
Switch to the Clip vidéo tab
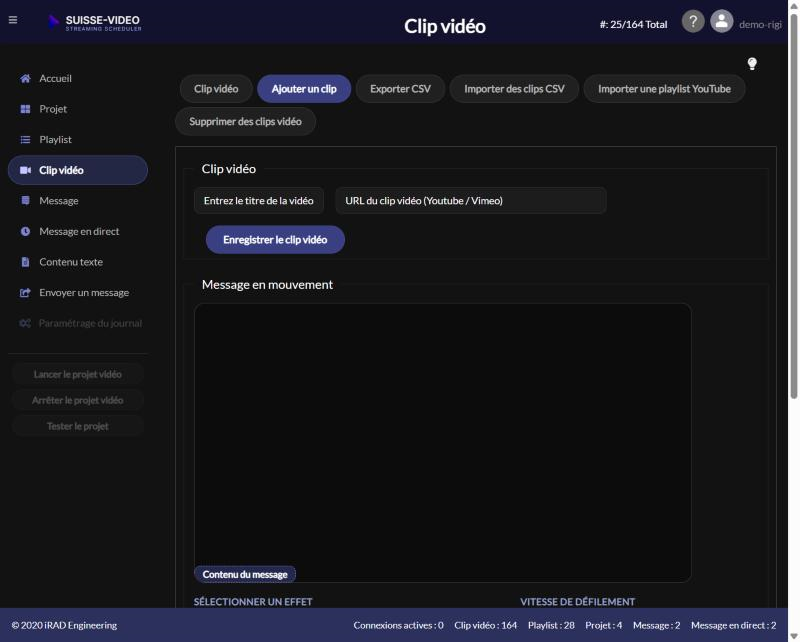(216, 89)
